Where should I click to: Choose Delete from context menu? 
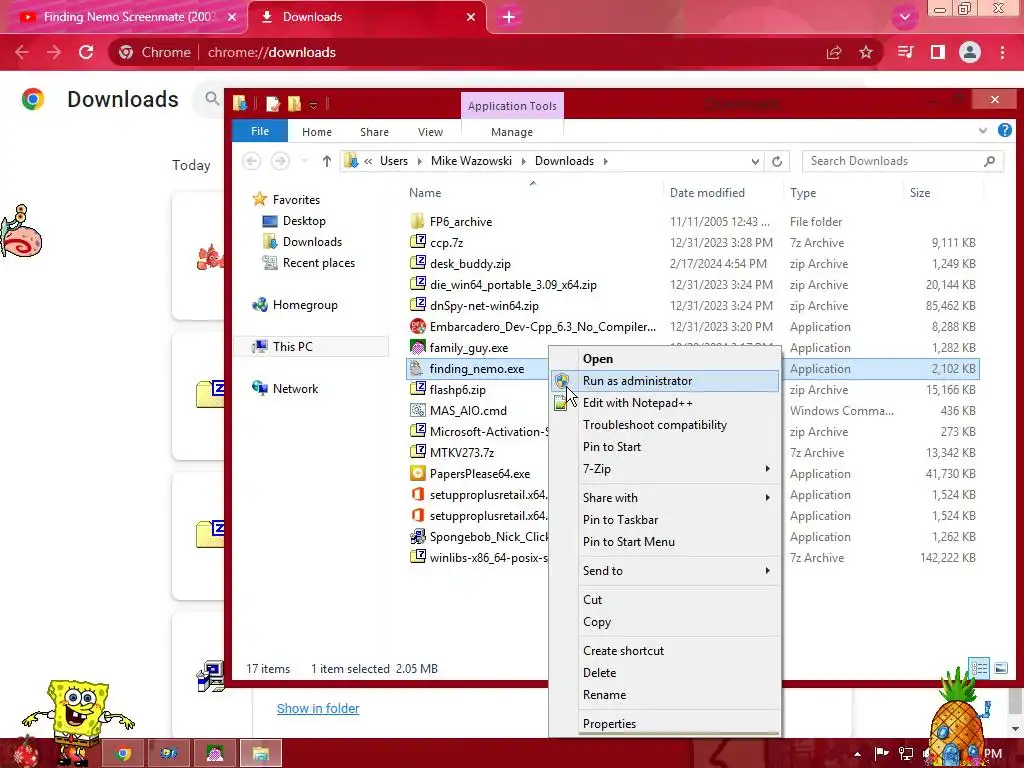coord(665,673)
